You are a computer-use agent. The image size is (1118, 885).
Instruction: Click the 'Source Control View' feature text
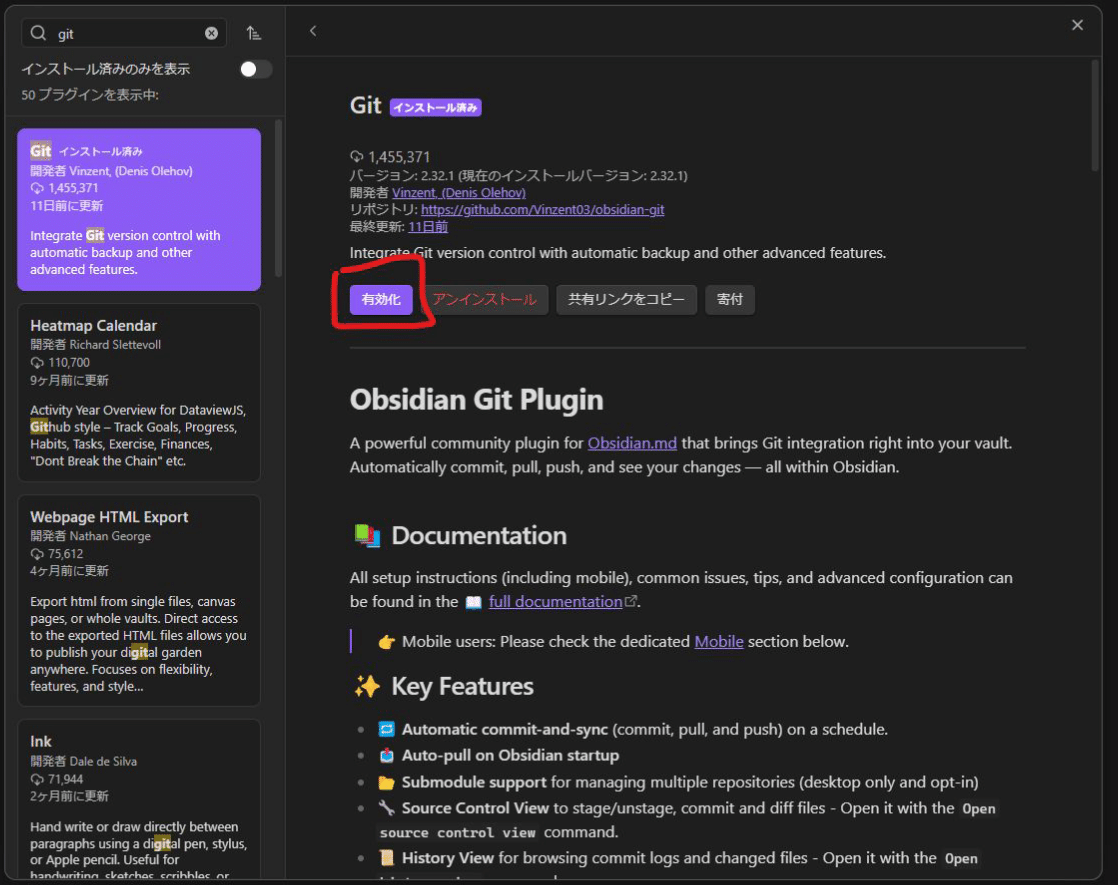(476, 808)
